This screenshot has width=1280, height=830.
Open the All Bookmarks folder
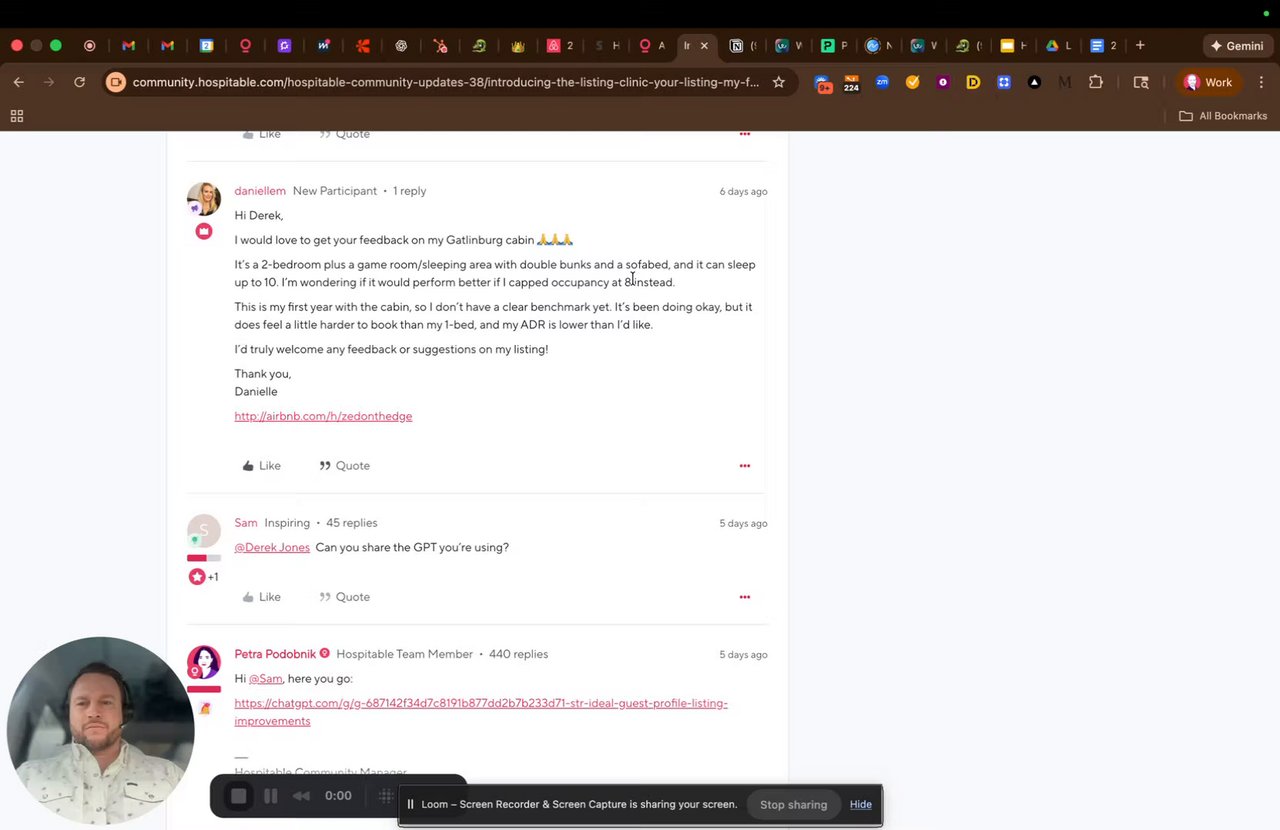pos(1223,116)
